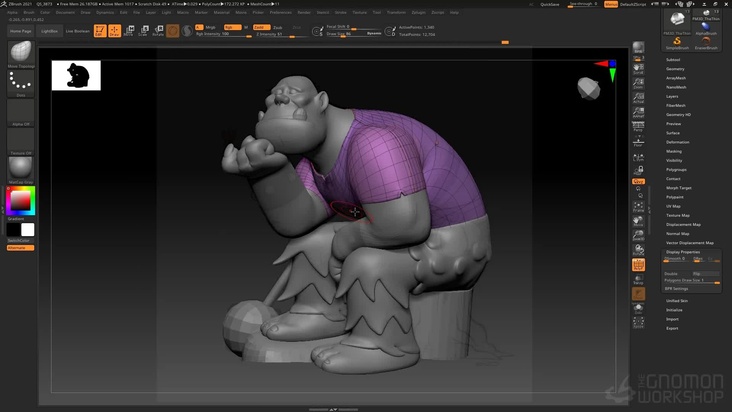Open the Home Page
This screenshot has width=732, height=412.
tap(21, 31)
